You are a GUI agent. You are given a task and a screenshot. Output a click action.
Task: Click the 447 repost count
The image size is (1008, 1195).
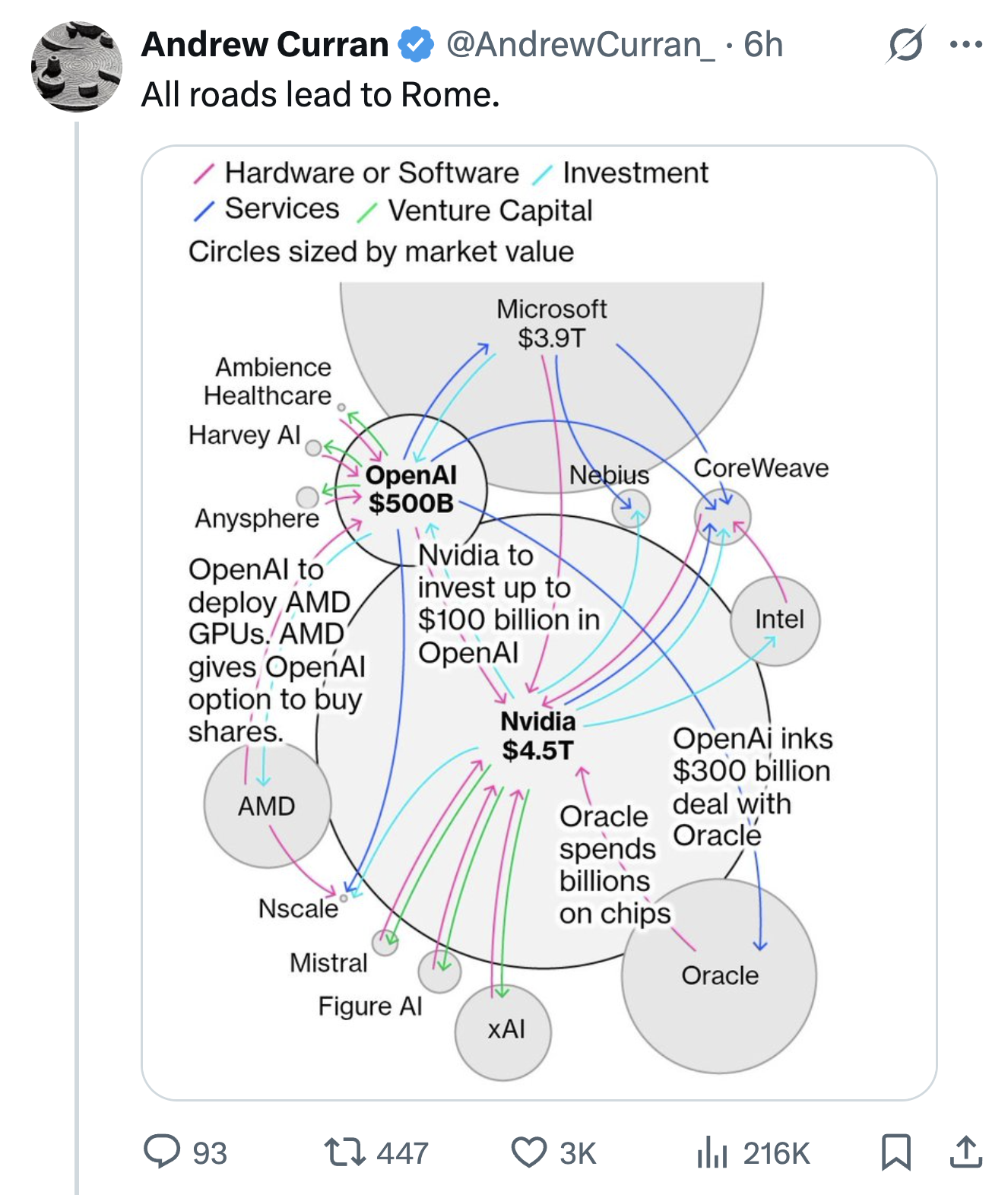[402, 1153]
